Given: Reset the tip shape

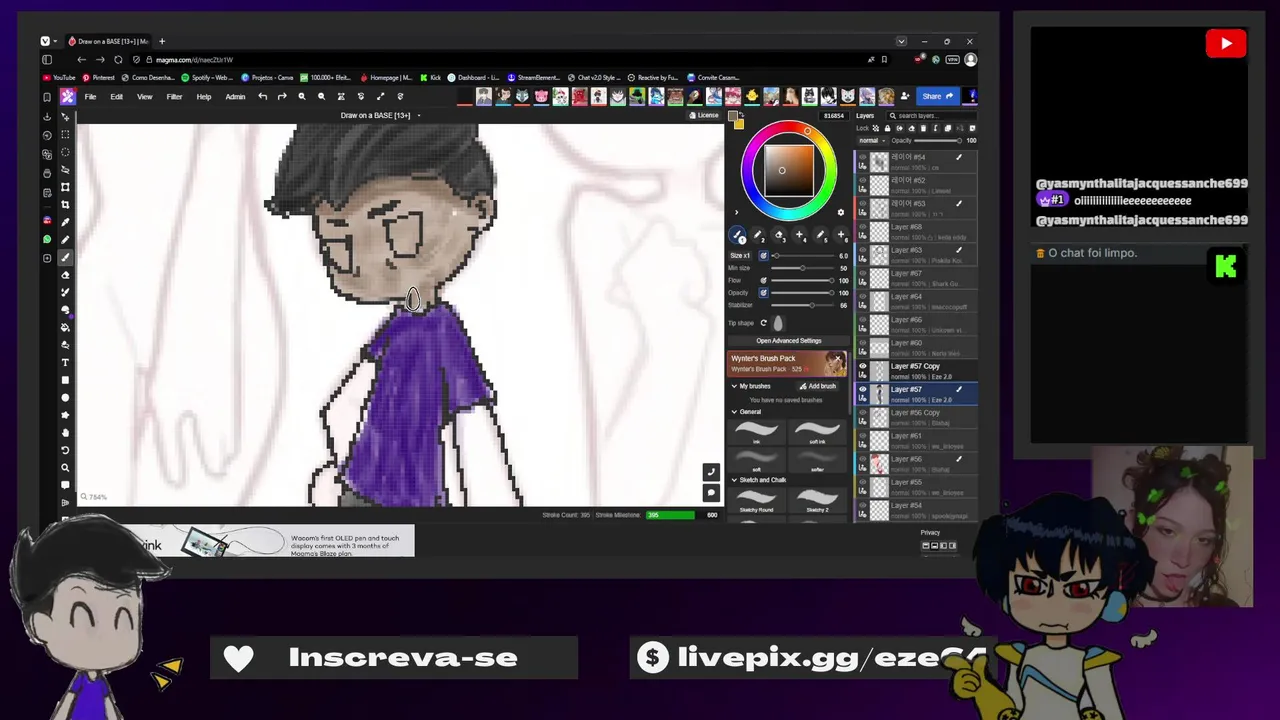Looking at the screenshot, I should (763, 323).
